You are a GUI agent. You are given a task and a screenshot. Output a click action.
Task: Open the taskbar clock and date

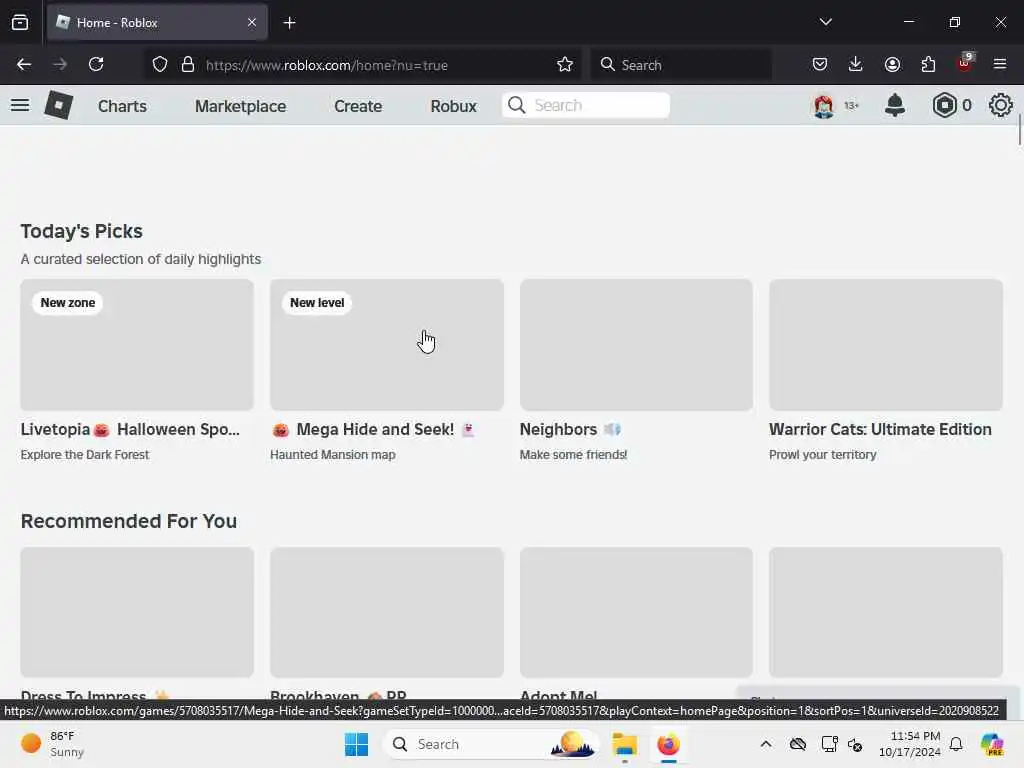[909, 744]
